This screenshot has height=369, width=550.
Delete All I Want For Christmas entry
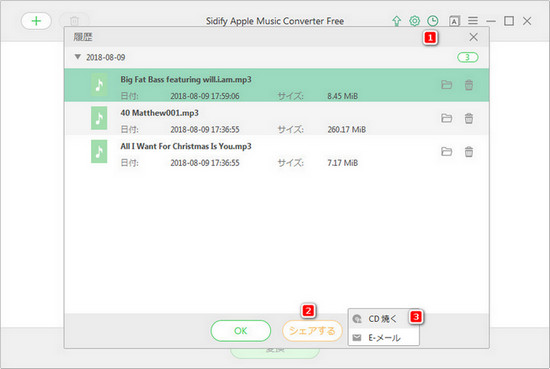[469, 152]
